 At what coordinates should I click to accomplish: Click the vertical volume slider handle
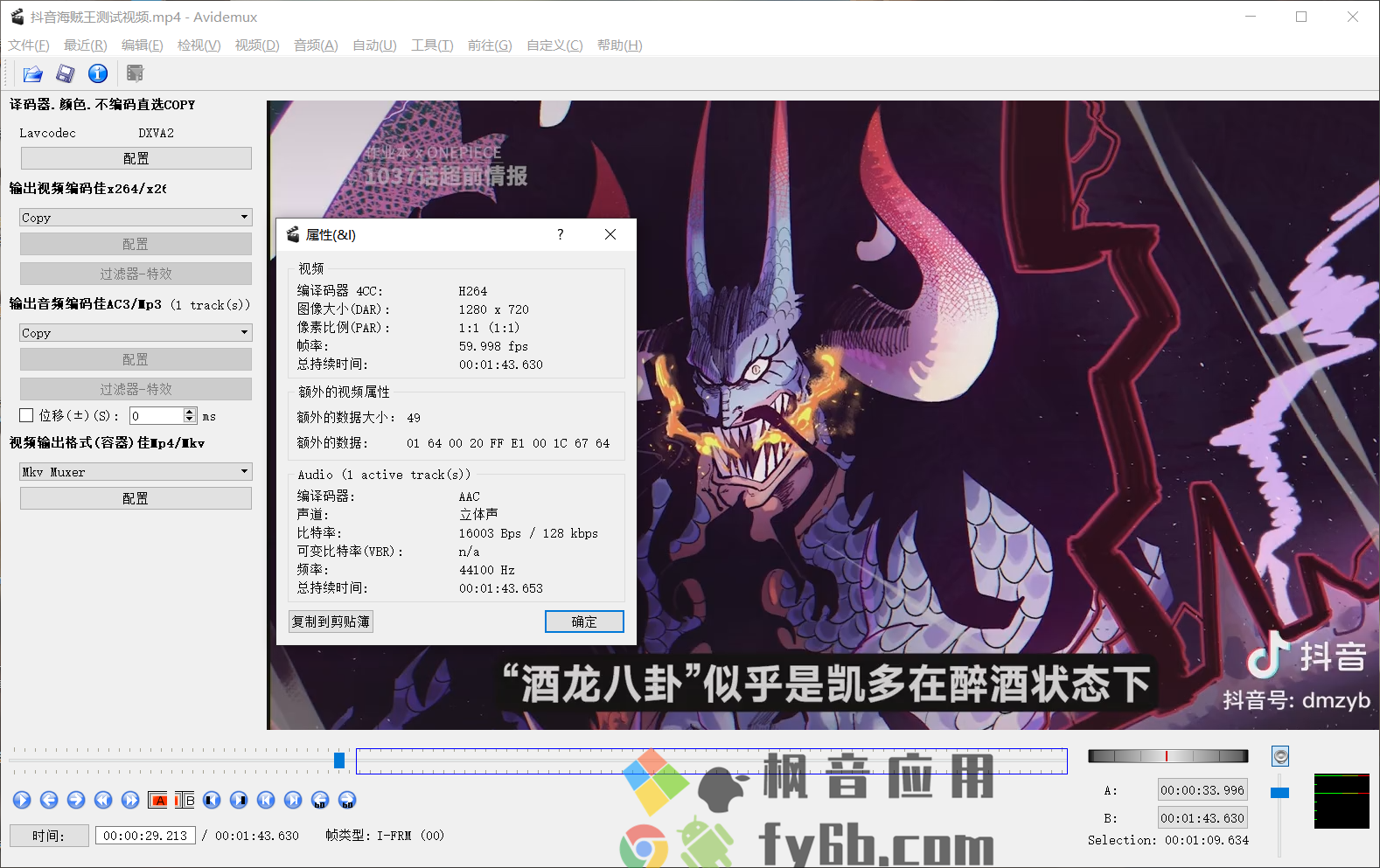[1280, 793]
